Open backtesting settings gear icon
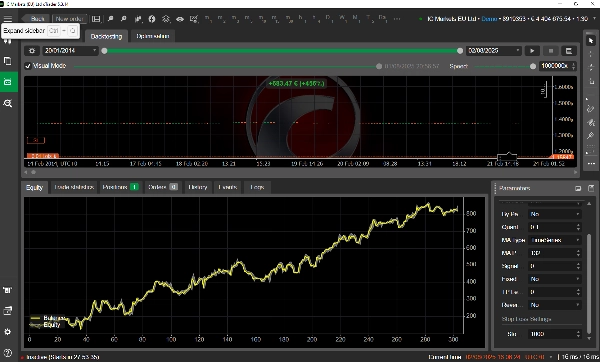 (x=32, y=51)
